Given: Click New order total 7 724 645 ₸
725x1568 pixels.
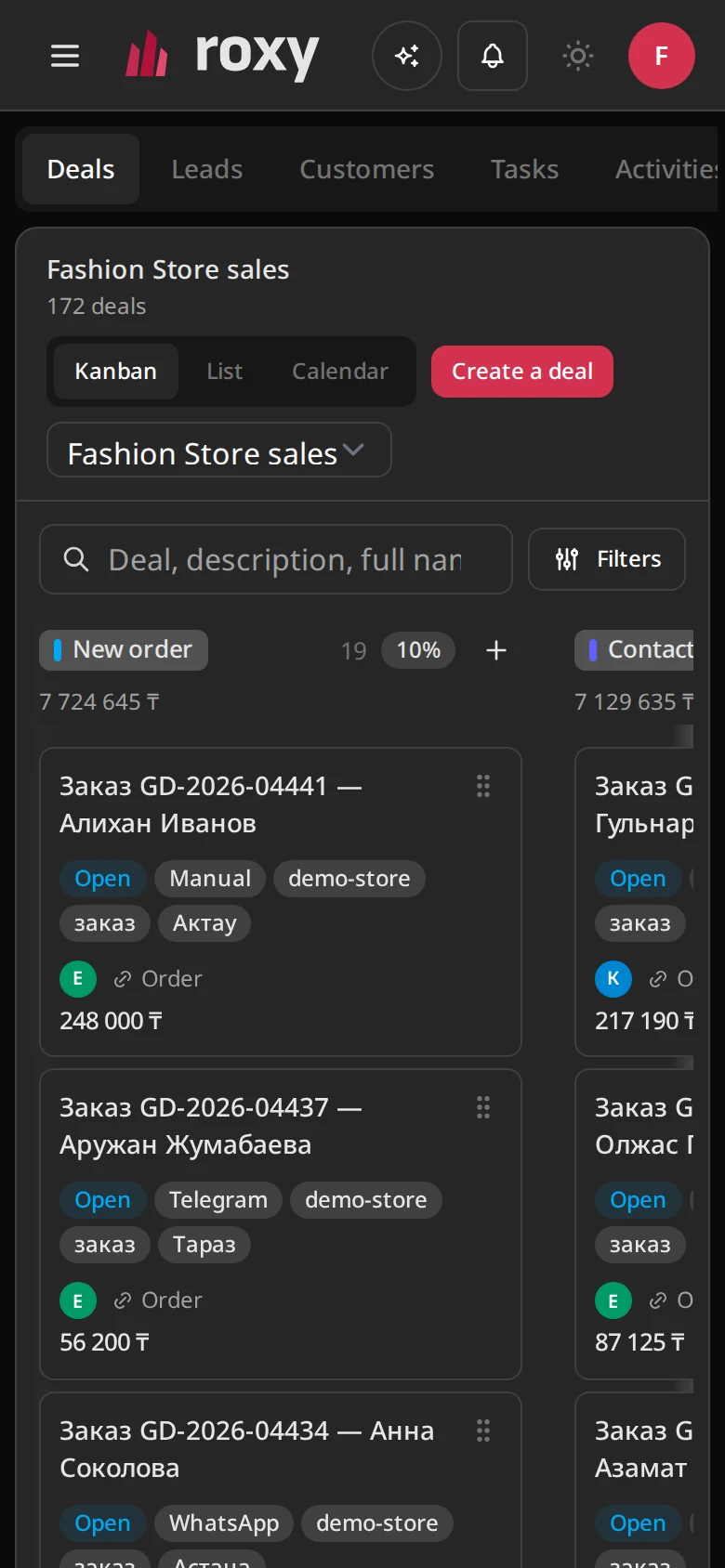Looking at the screenshot, I should point(99,701).
